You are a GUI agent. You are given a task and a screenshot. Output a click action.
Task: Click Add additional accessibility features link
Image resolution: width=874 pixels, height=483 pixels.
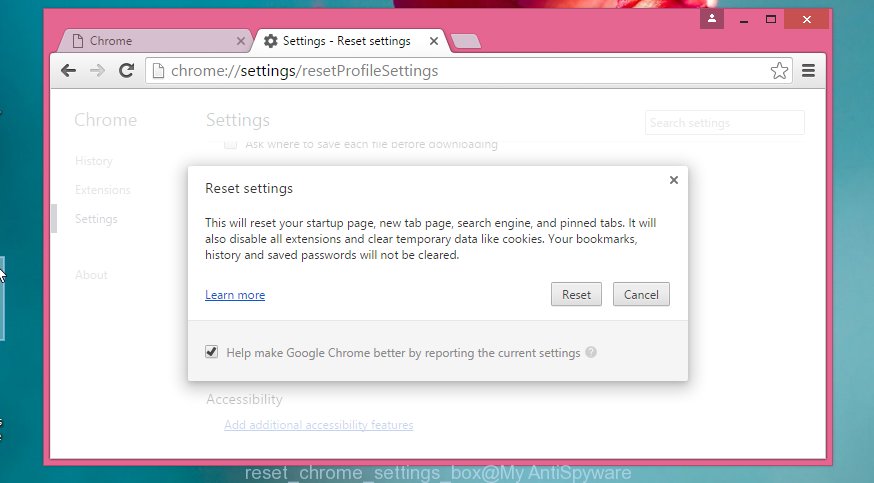point(319,425)
